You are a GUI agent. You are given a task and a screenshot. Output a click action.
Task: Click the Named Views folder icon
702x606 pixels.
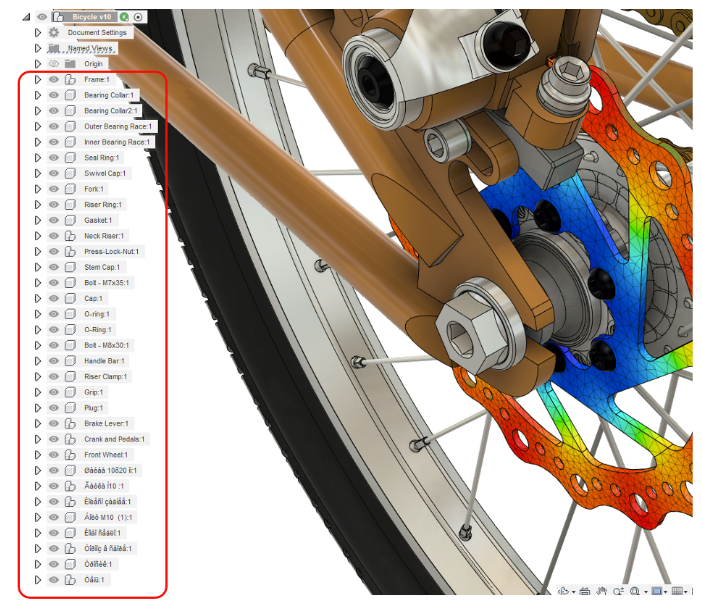pos(54,48)
